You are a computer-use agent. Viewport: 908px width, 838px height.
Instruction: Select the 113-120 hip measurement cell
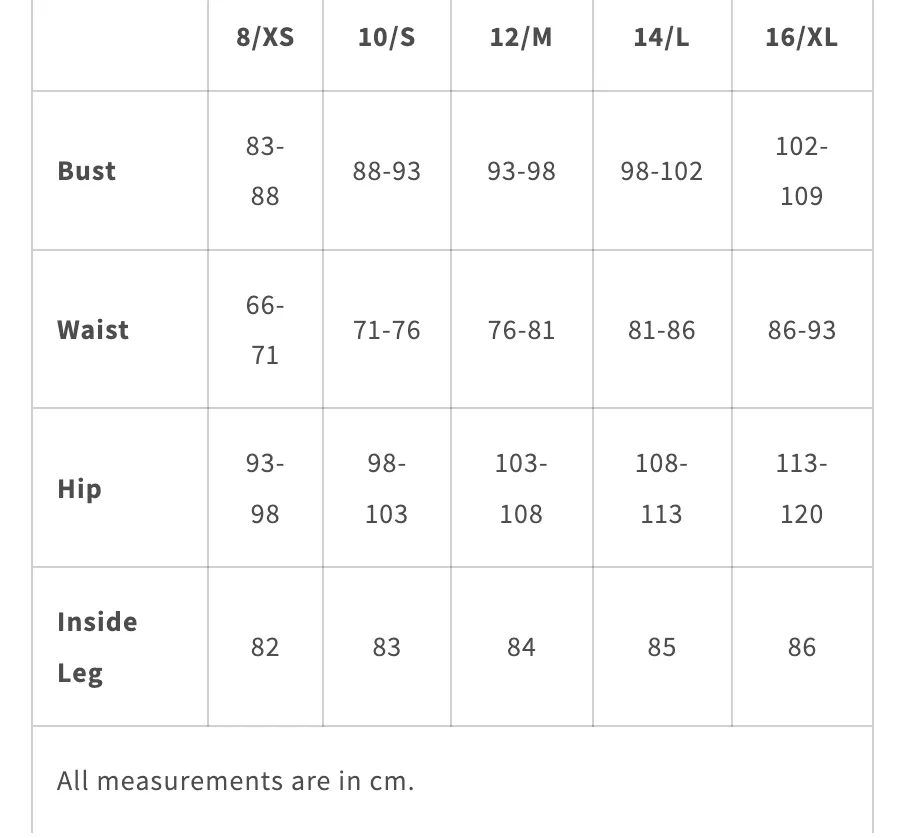pos(801,489)
